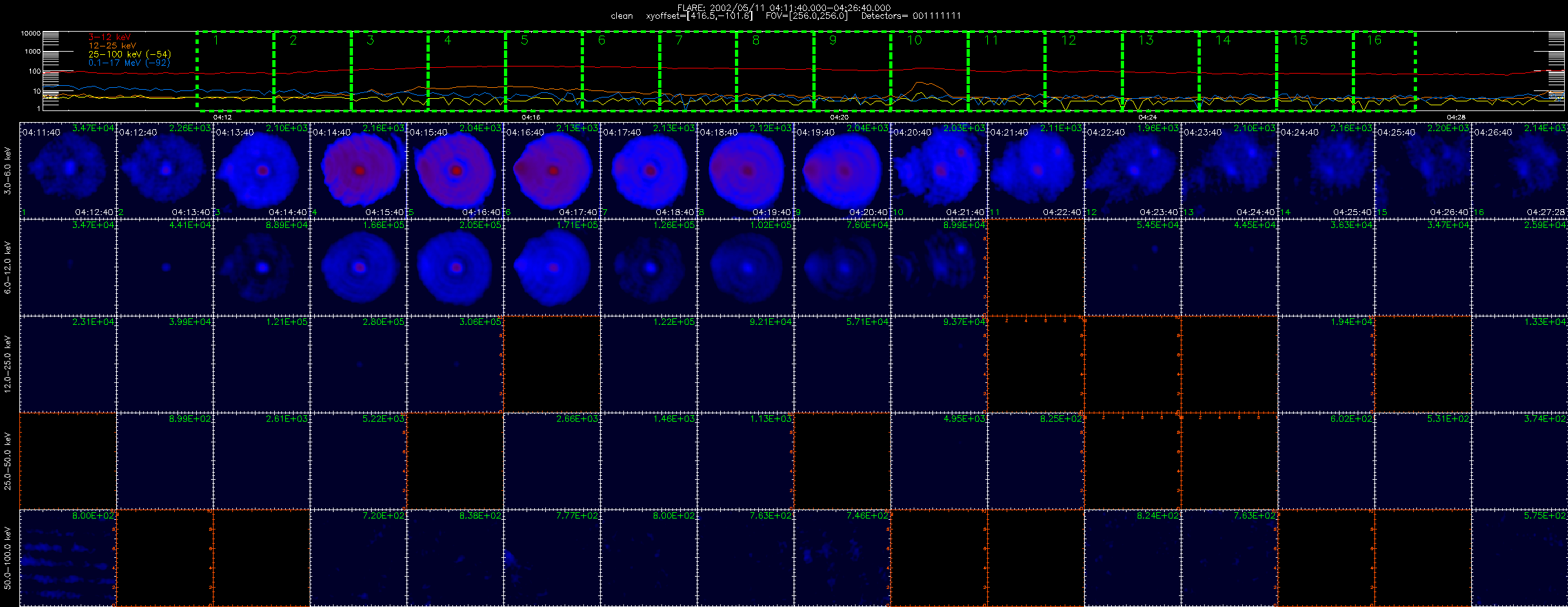Open the 3.0-6.0 keV image starting 04:20:40
1568x607 pixels.
(940, 170)
